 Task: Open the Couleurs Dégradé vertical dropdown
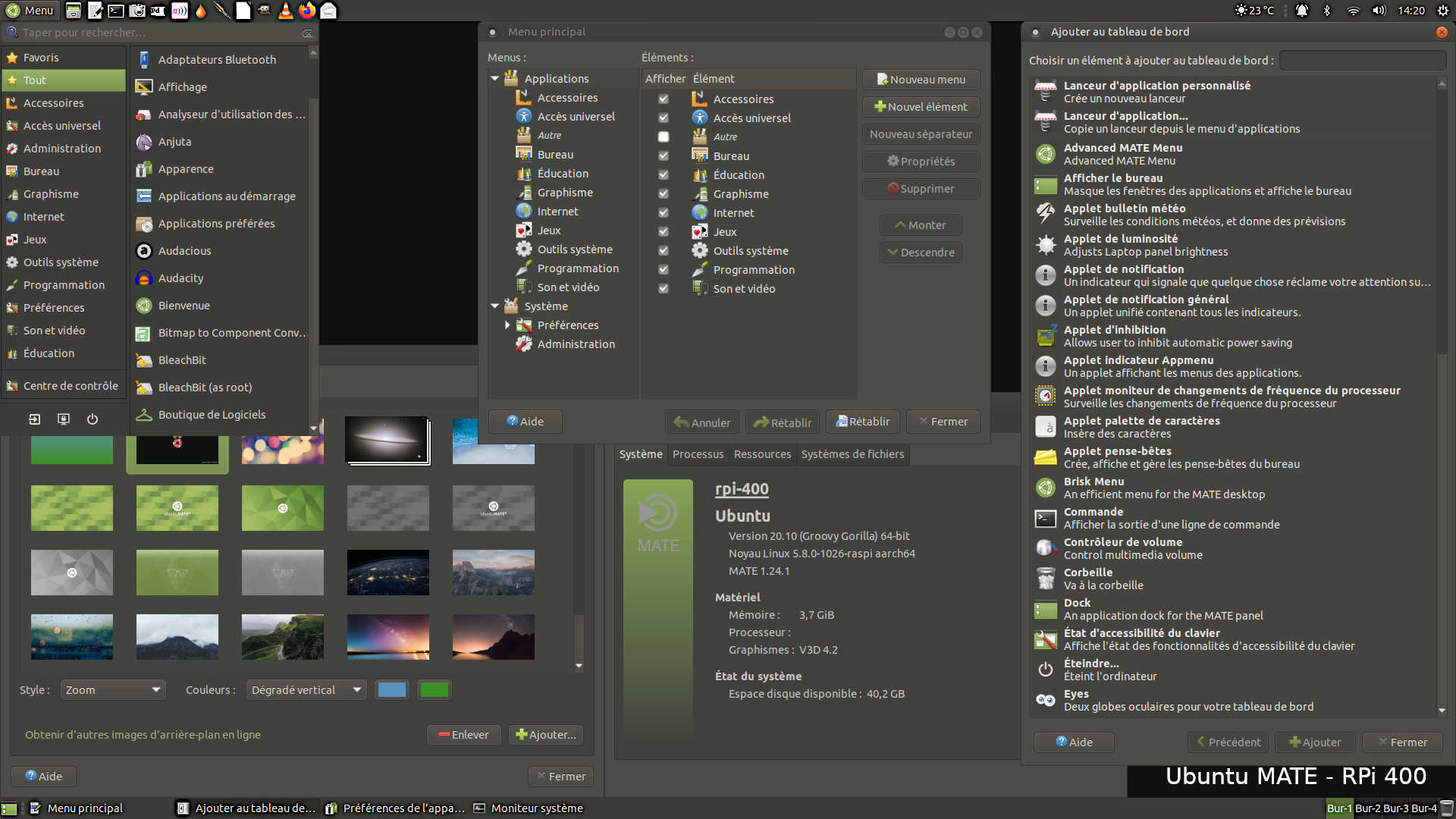point(306,690)
